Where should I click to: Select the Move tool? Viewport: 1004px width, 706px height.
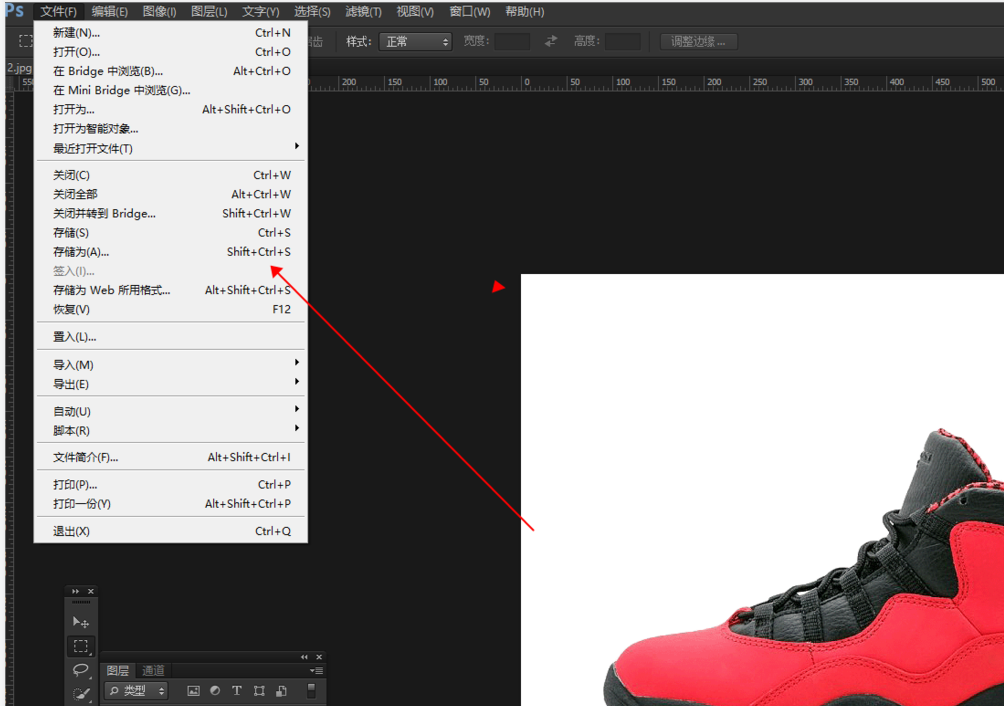click(x=81, y=622)
